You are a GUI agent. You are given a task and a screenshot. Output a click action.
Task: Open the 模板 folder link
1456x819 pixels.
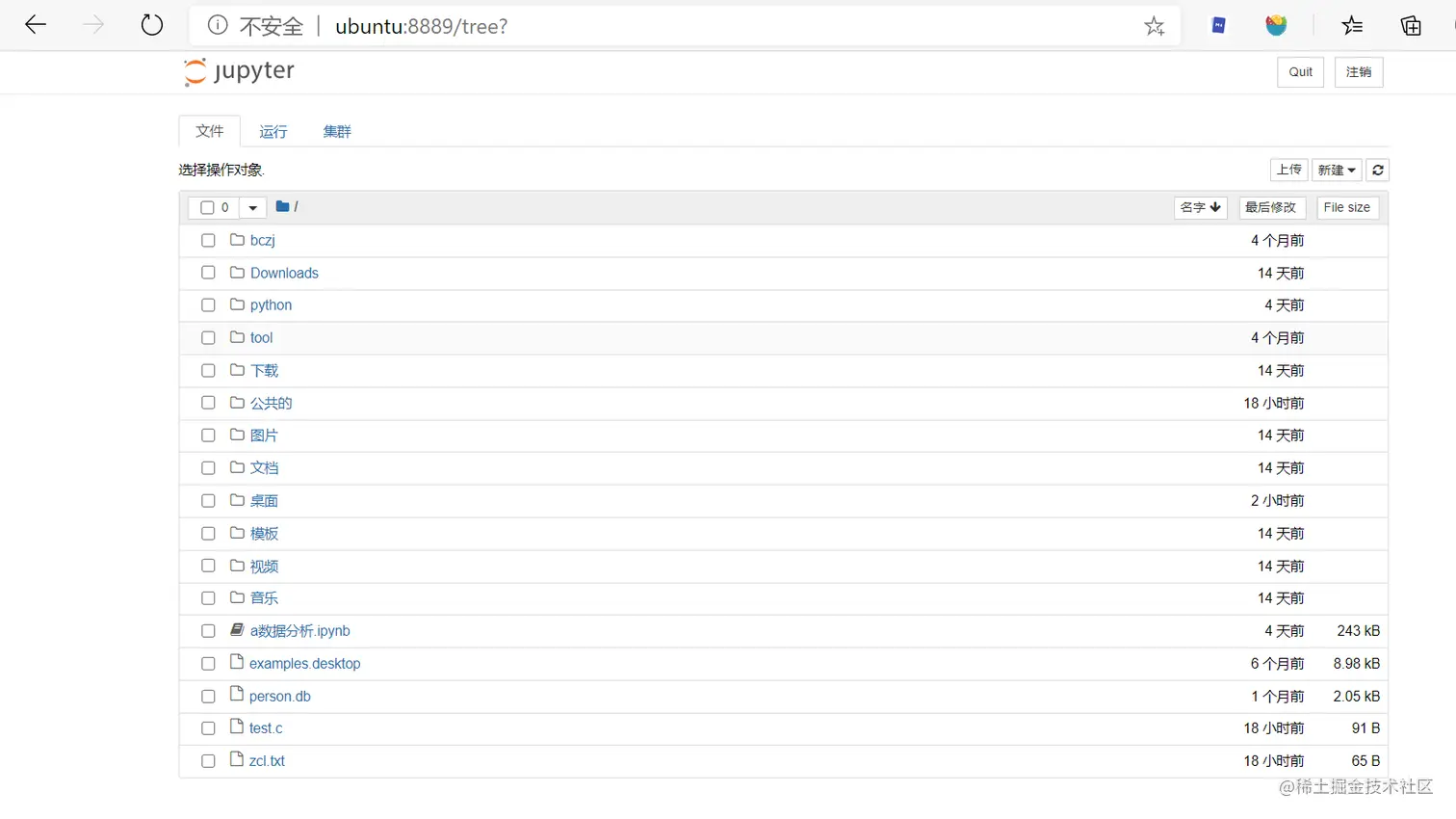pyautogui.click(x=264, y=533)
